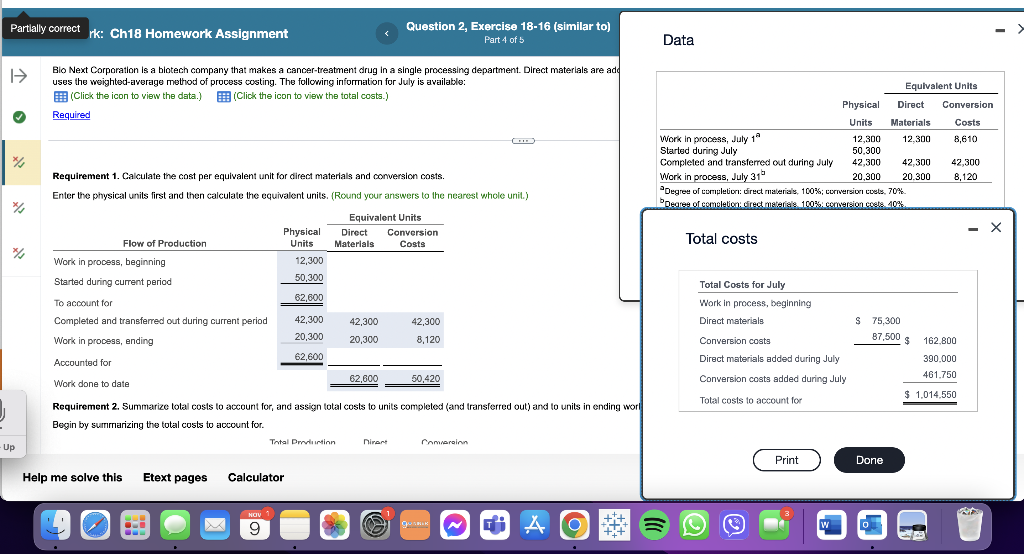Print the Total costs table
The height and width of the screenshot is (554, 1024).
pyautogui.click(x=786, y=460)
